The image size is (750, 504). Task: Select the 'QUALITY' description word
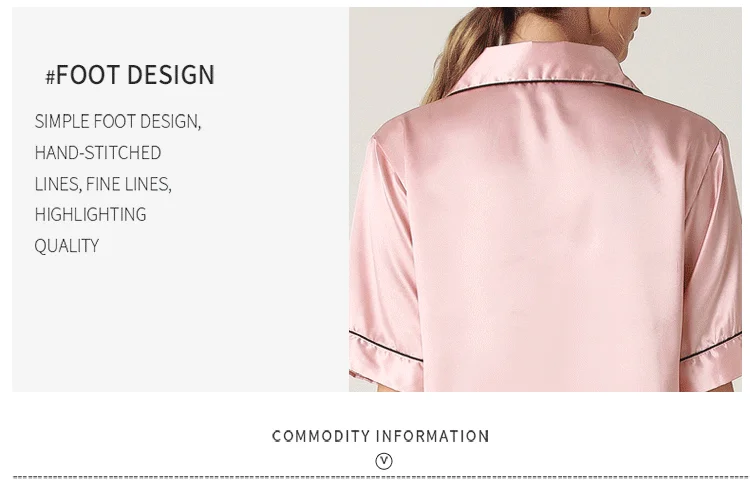pos(67,246)
